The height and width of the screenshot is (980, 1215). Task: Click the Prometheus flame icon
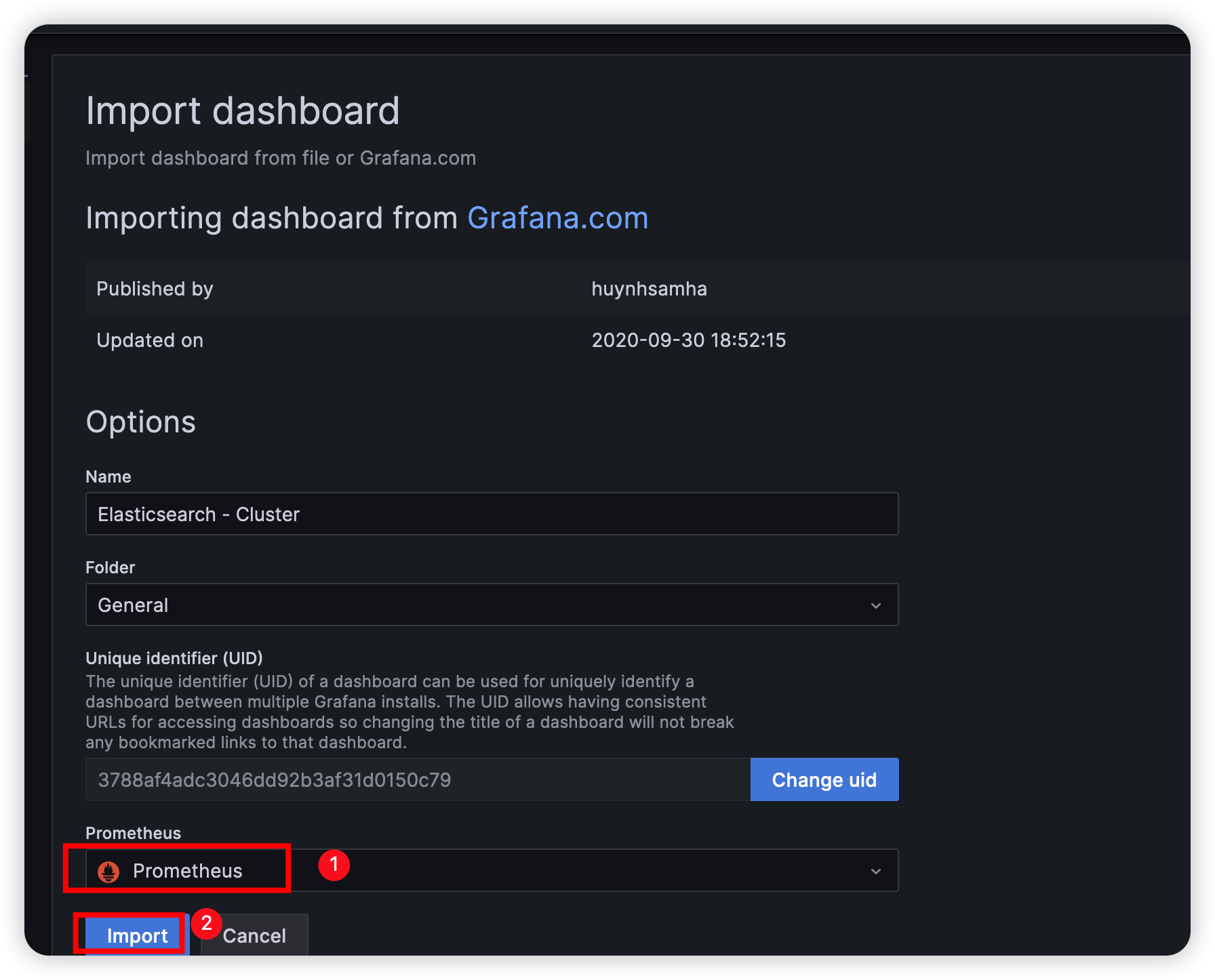tap(108, 872)
